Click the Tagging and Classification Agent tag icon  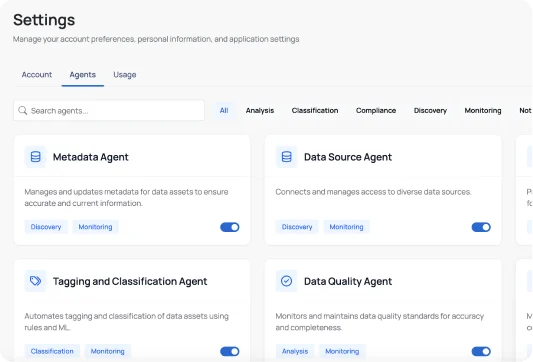point(35,281)
